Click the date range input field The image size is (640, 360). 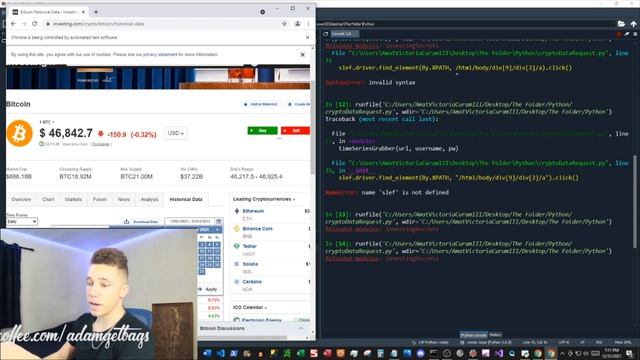click(190, 221)
